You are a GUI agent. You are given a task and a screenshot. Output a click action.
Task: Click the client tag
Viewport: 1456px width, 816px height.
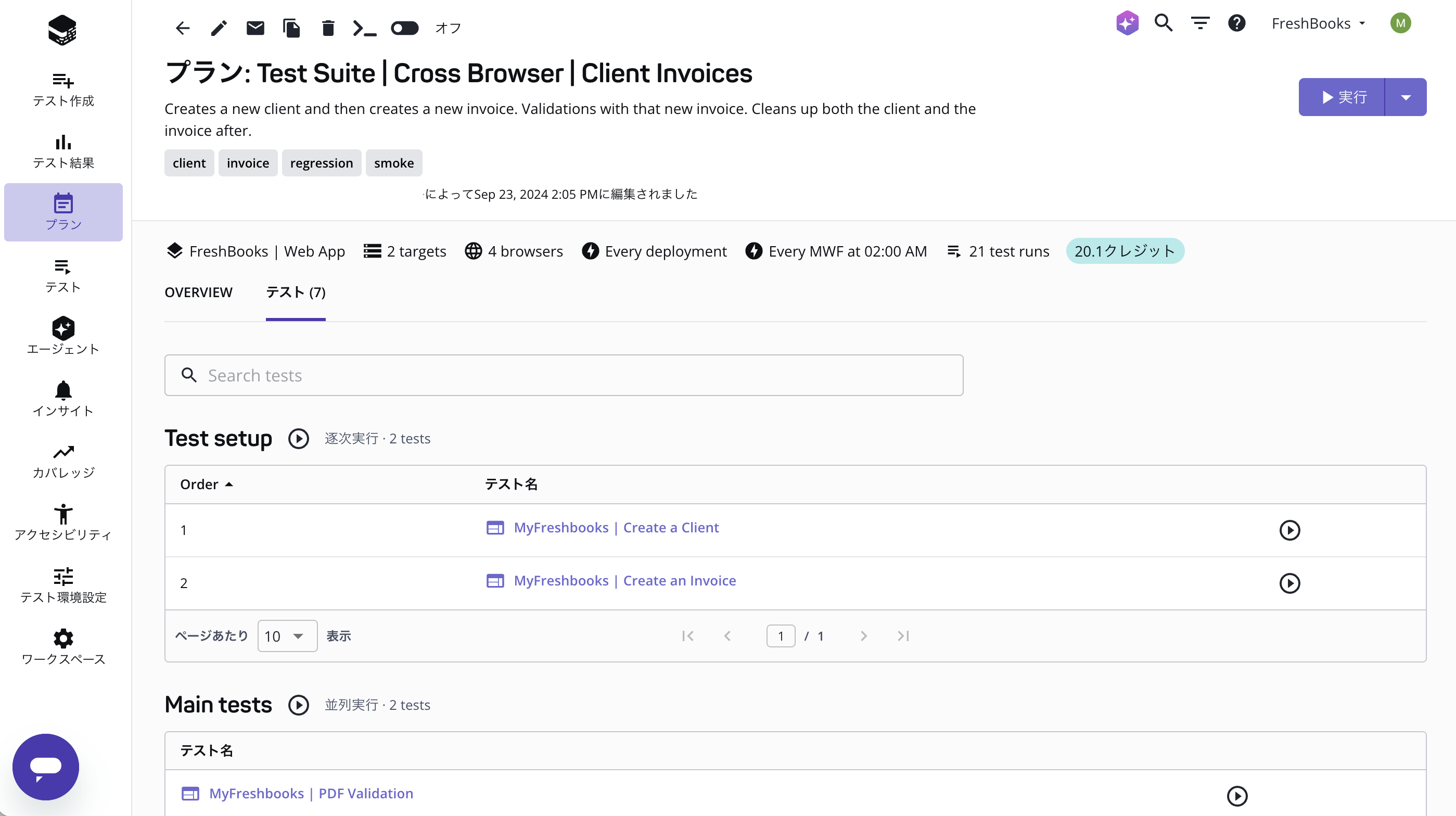point(189,163)
